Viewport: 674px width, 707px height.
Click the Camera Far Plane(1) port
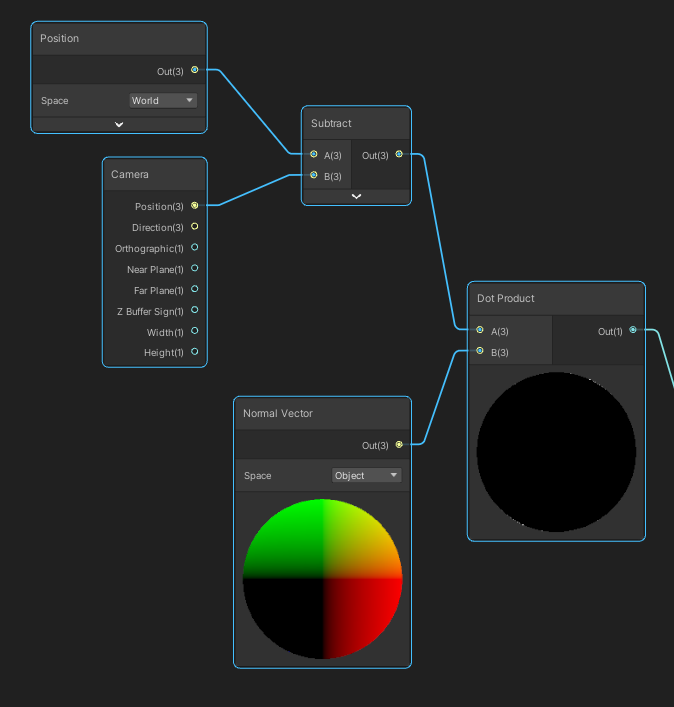[194, 290]
